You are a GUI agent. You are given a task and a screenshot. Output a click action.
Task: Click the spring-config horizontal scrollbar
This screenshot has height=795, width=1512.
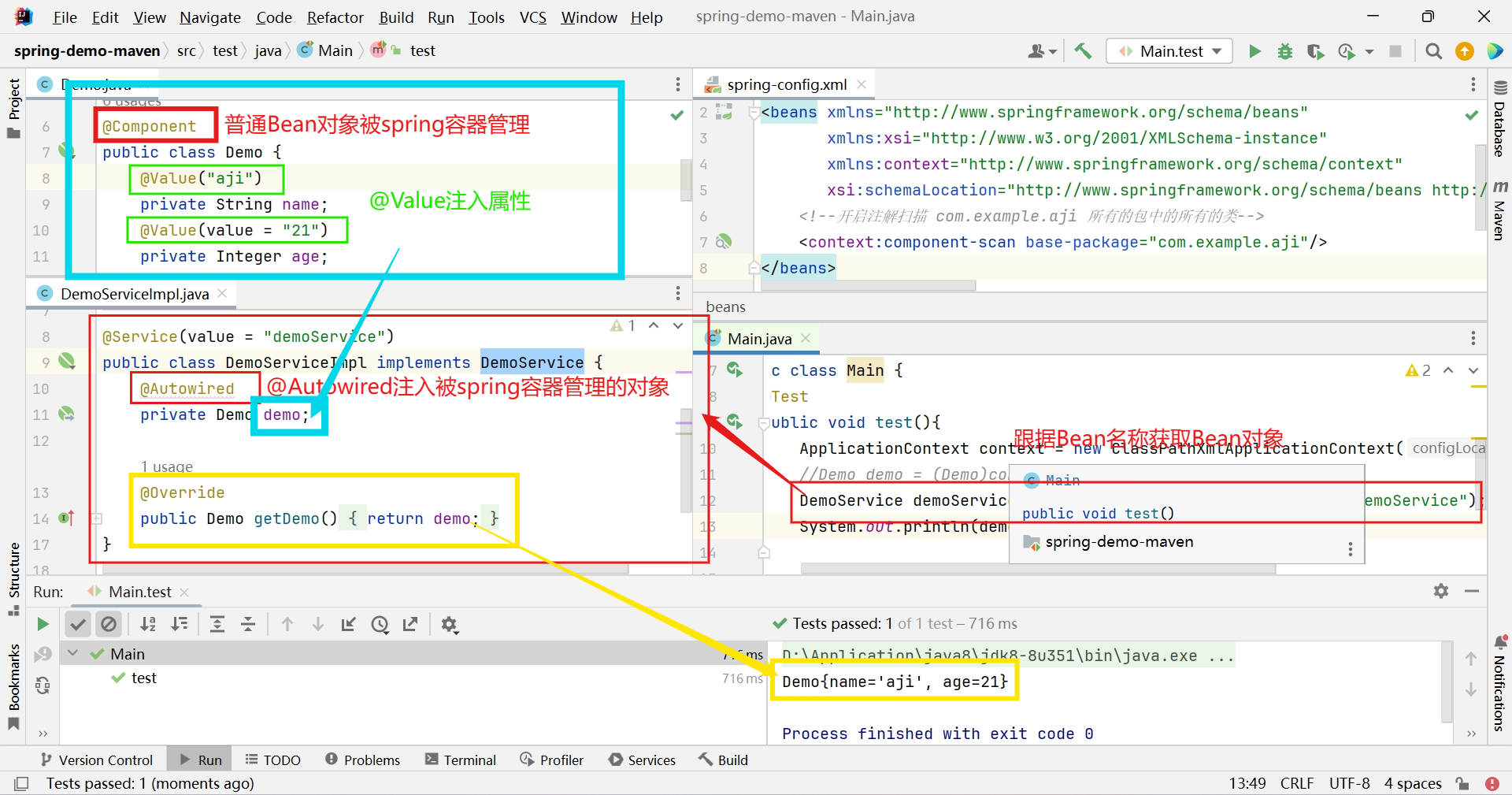click(868, 286)
